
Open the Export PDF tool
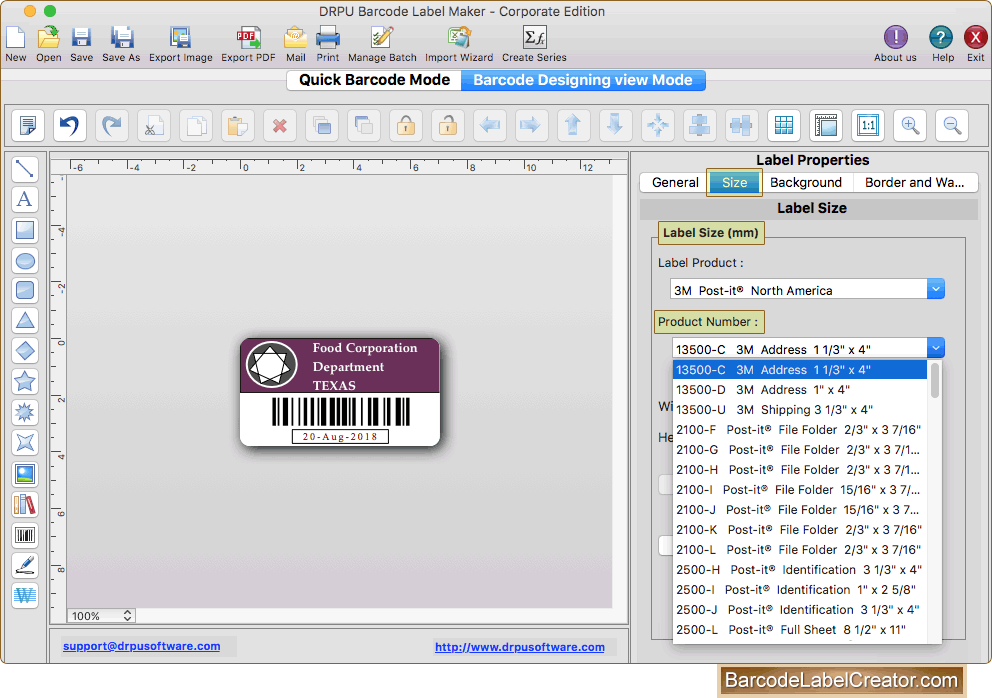[247, 40]
